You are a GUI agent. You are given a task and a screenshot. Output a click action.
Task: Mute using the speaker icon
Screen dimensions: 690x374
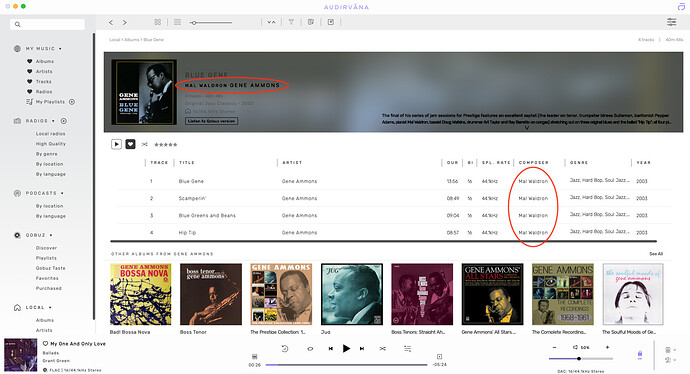coord(575,347)
